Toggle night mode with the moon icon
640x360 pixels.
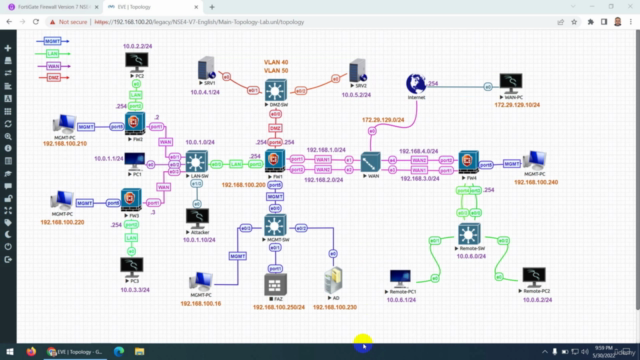8,234
